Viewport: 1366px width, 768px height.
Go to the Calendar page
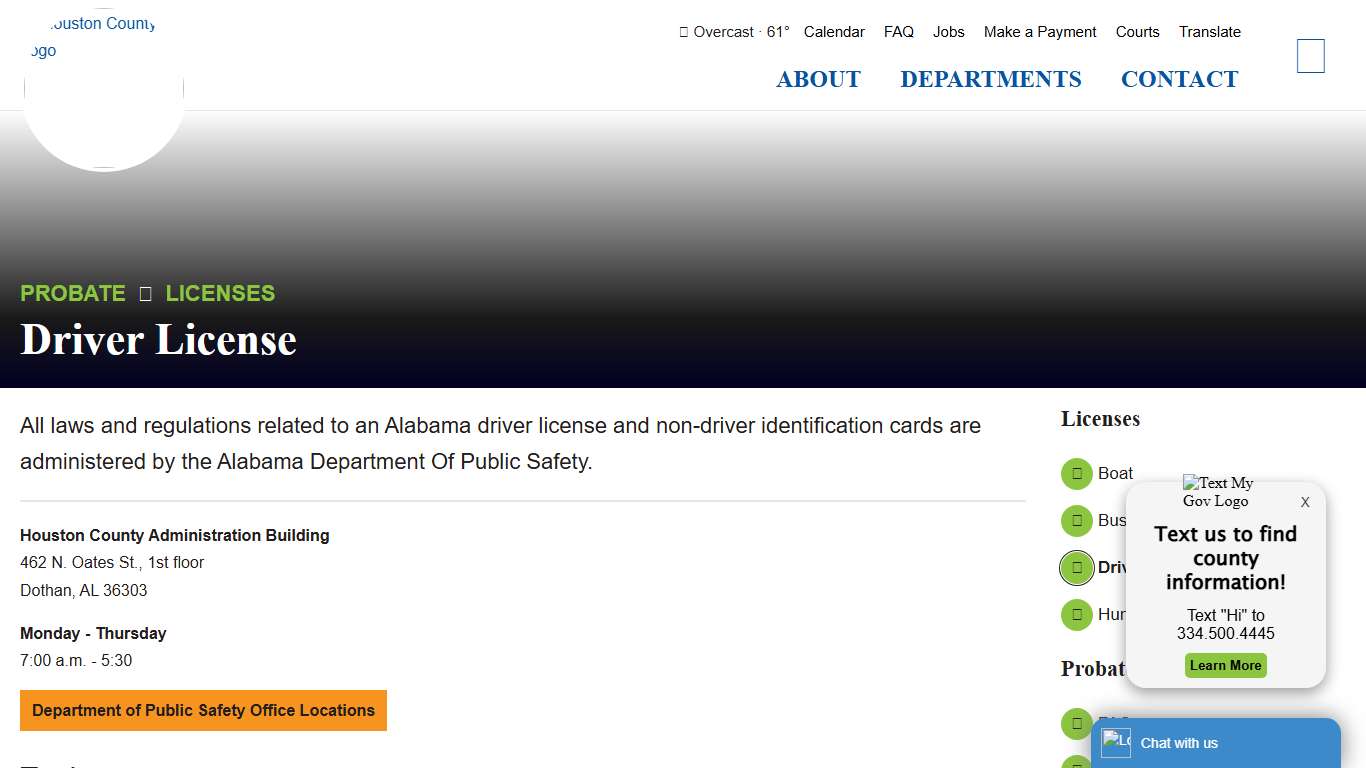coord(834,32)
